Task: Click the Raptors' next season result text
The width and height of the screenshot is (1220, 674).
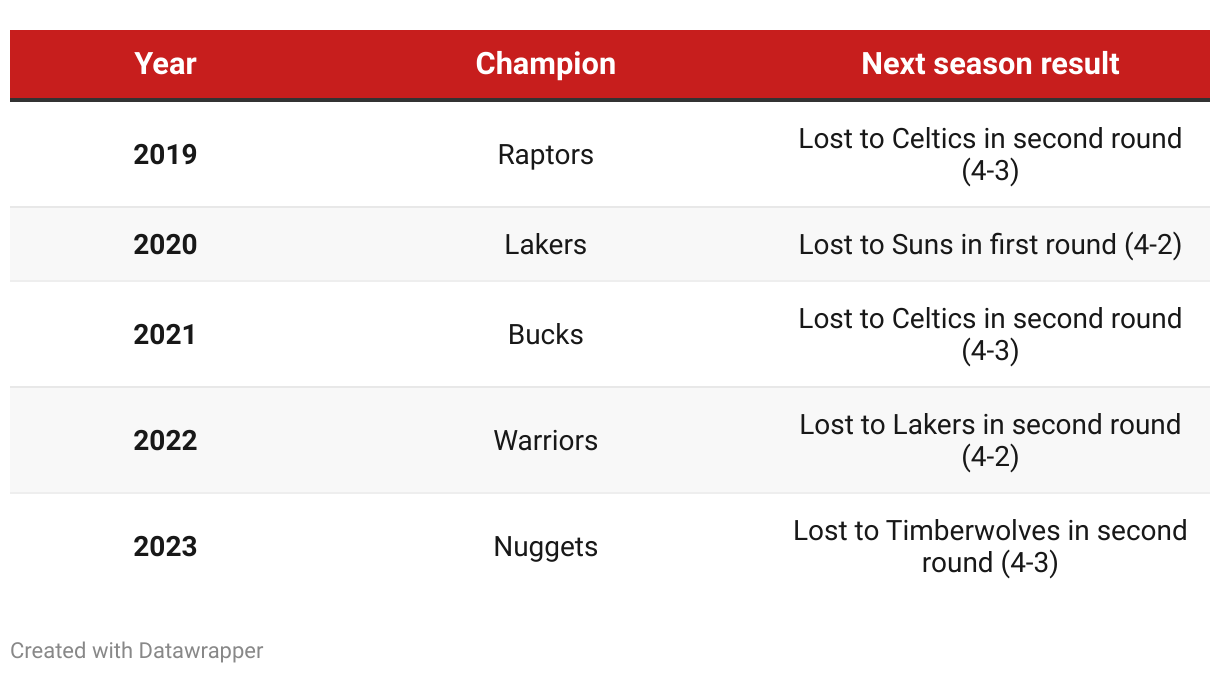Action: coord(990,155)
